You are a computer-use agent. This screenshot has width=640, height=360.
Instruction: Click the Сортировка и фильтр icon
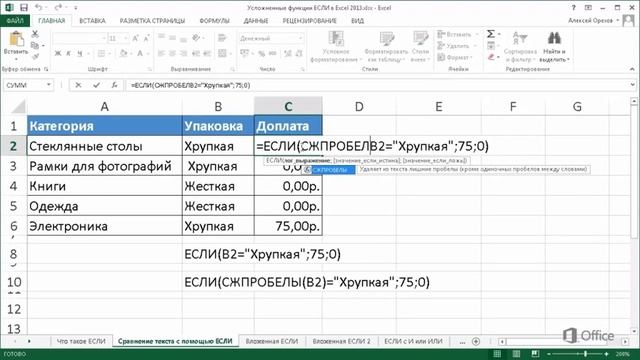(x=520, y=39)
